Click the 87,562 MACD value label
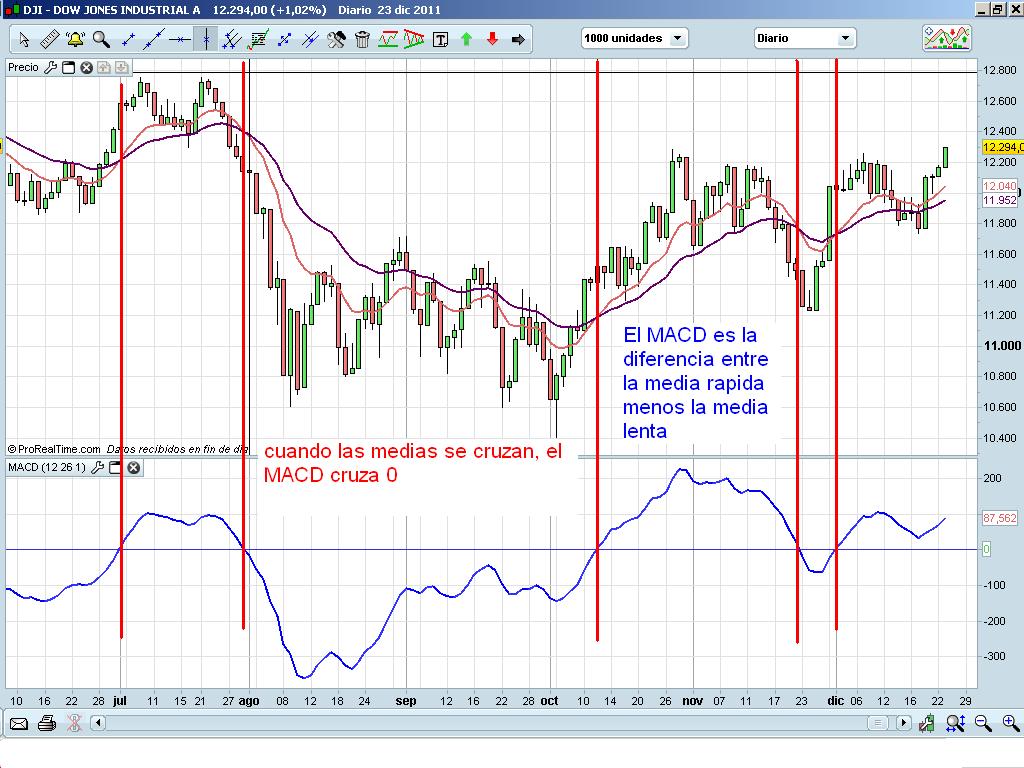This screenshot has width=1024, height=768. [1000, 518]
